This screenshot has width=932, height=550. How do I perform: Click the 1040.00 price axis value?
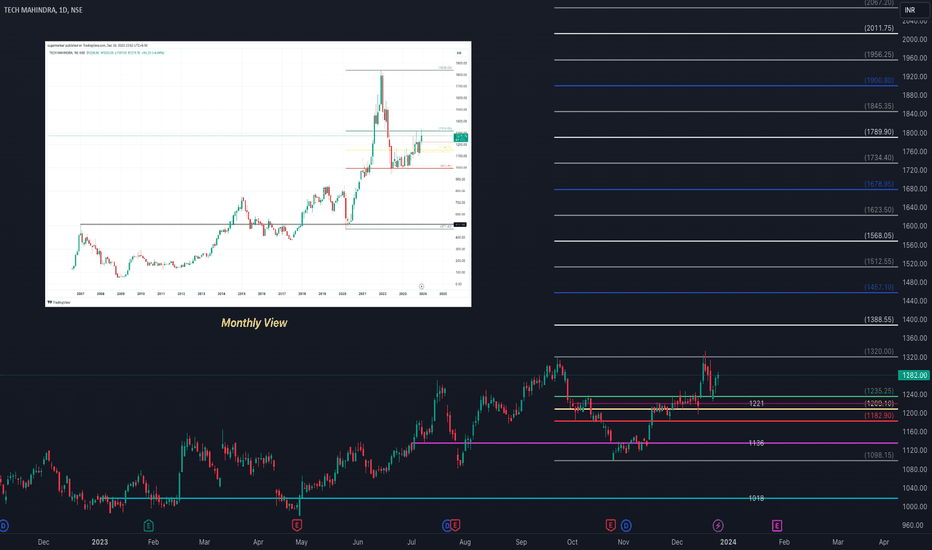pos(914,488)
